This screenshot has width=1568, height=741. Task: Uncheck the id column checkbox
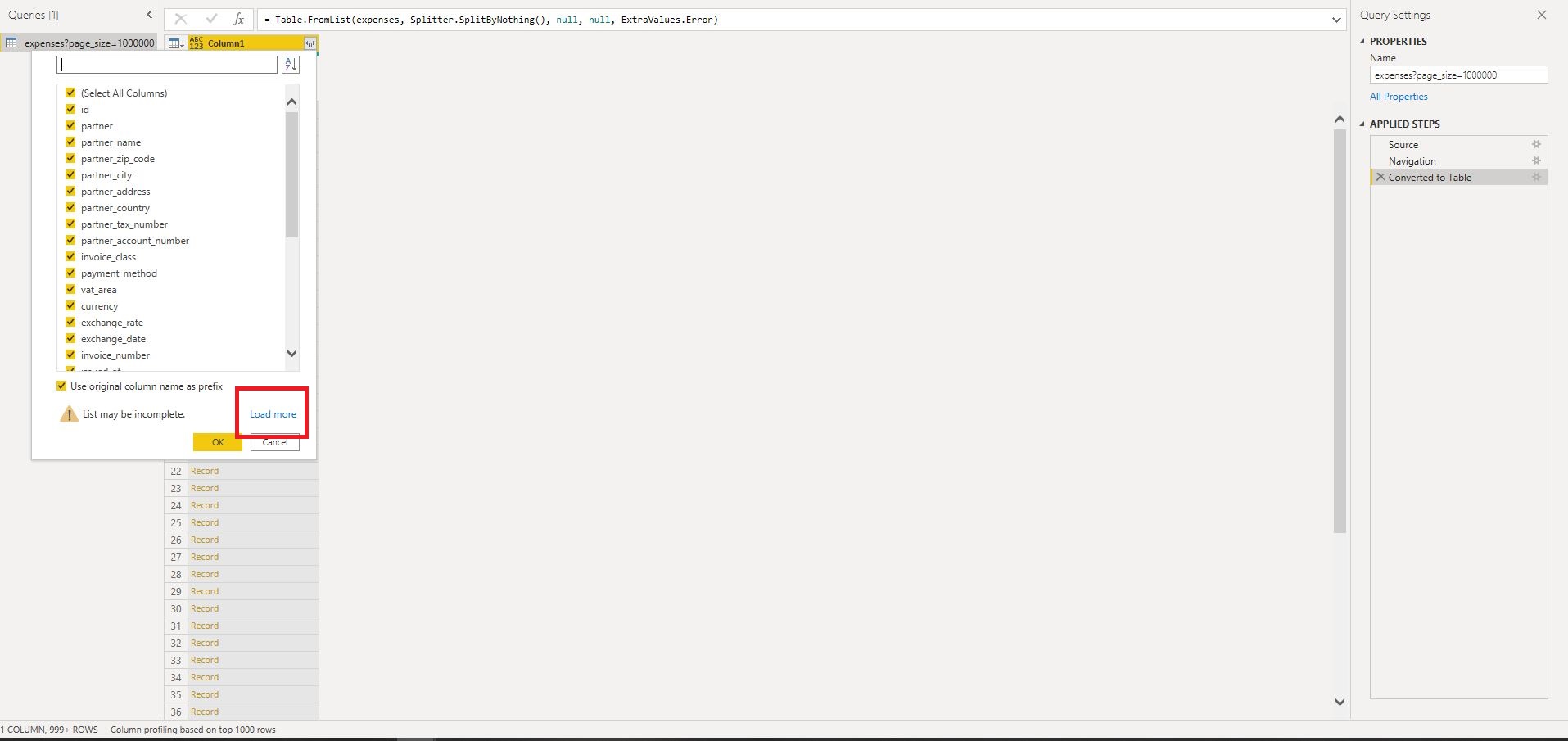point(70,109)
